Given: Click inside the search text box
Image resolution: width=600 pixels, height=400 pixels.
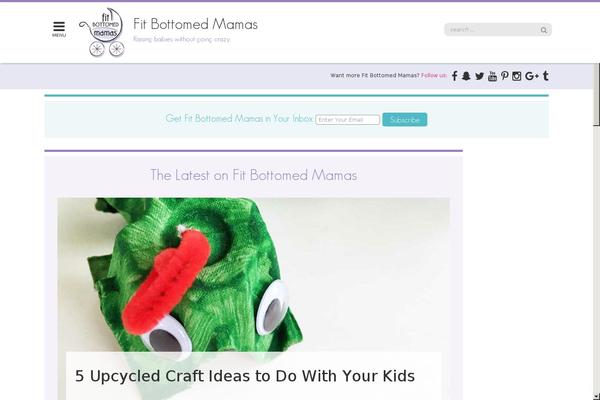Looking at the screenshot, I should click(492, 29).
